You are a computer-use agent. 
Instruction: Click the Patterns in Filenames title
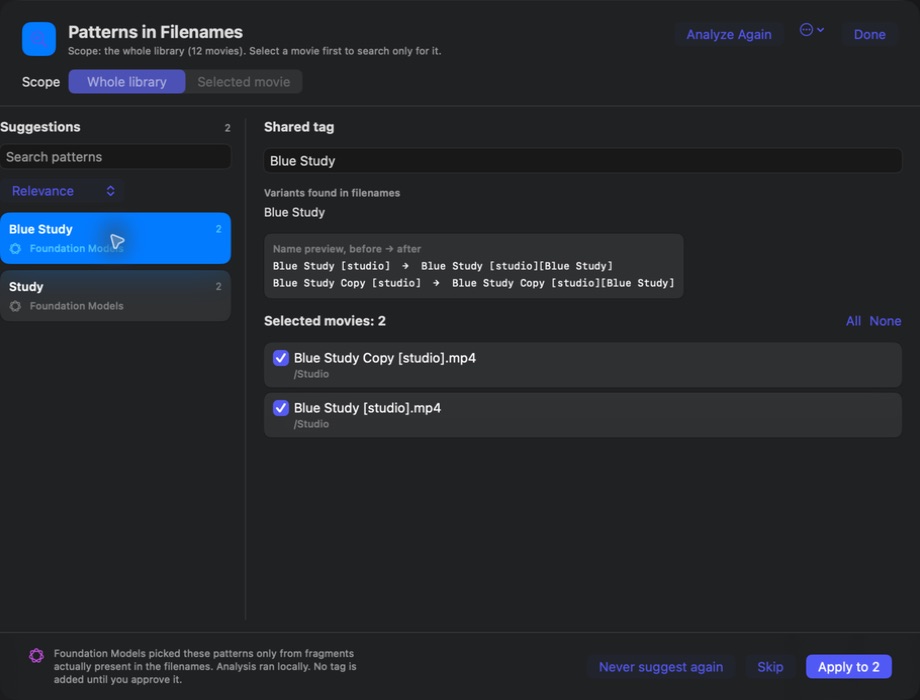(155, 32)
